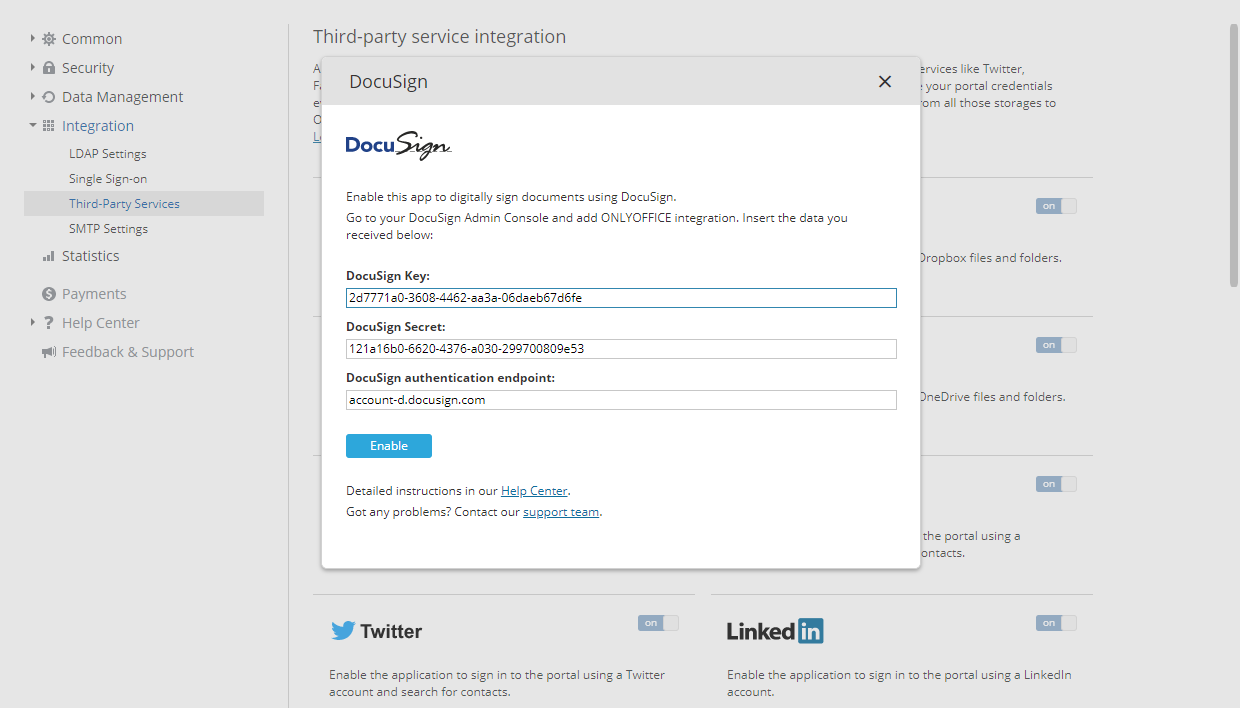Toggle the OneDrive integration switch
This screenshot has width=1240, height=708.
[1056, 345]
